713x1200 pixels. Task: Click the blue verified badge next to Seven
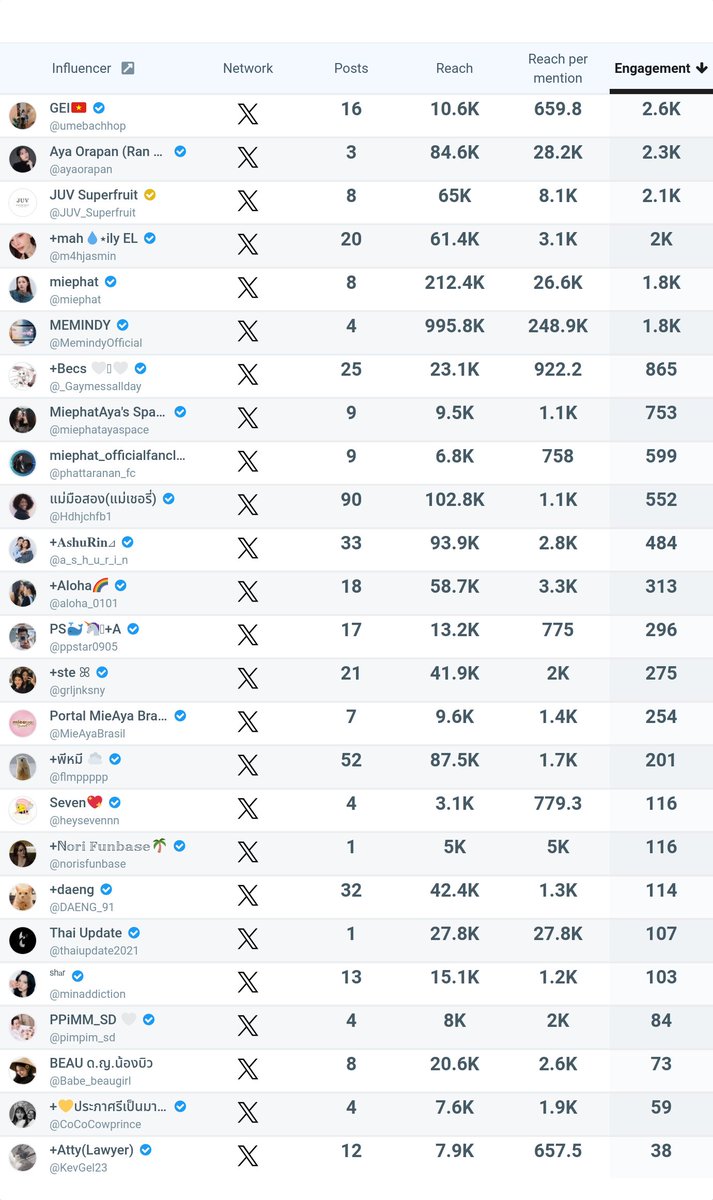coord(115,803)
